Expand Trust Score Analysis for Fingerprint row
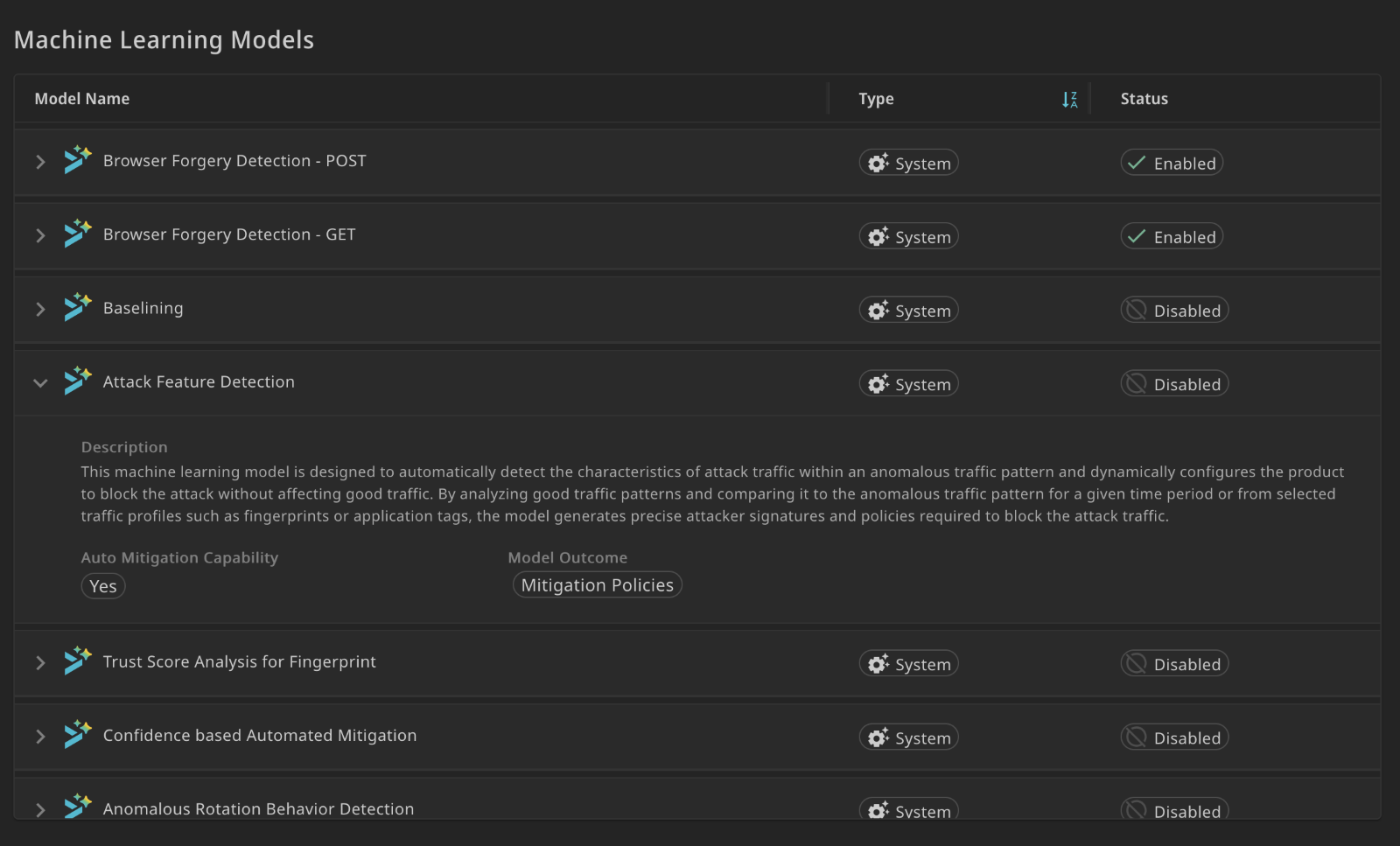 pyautogui.click(x=40, y=662)
